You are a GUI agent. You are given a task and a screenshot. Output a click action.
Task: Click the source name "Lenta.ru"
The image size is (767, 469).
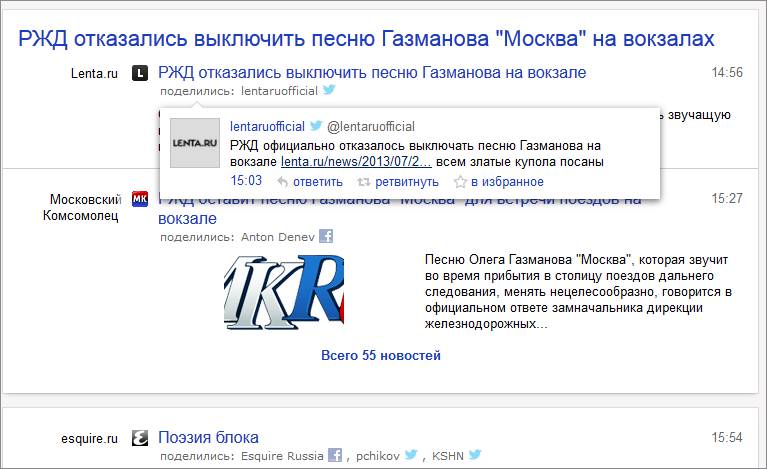94,73
